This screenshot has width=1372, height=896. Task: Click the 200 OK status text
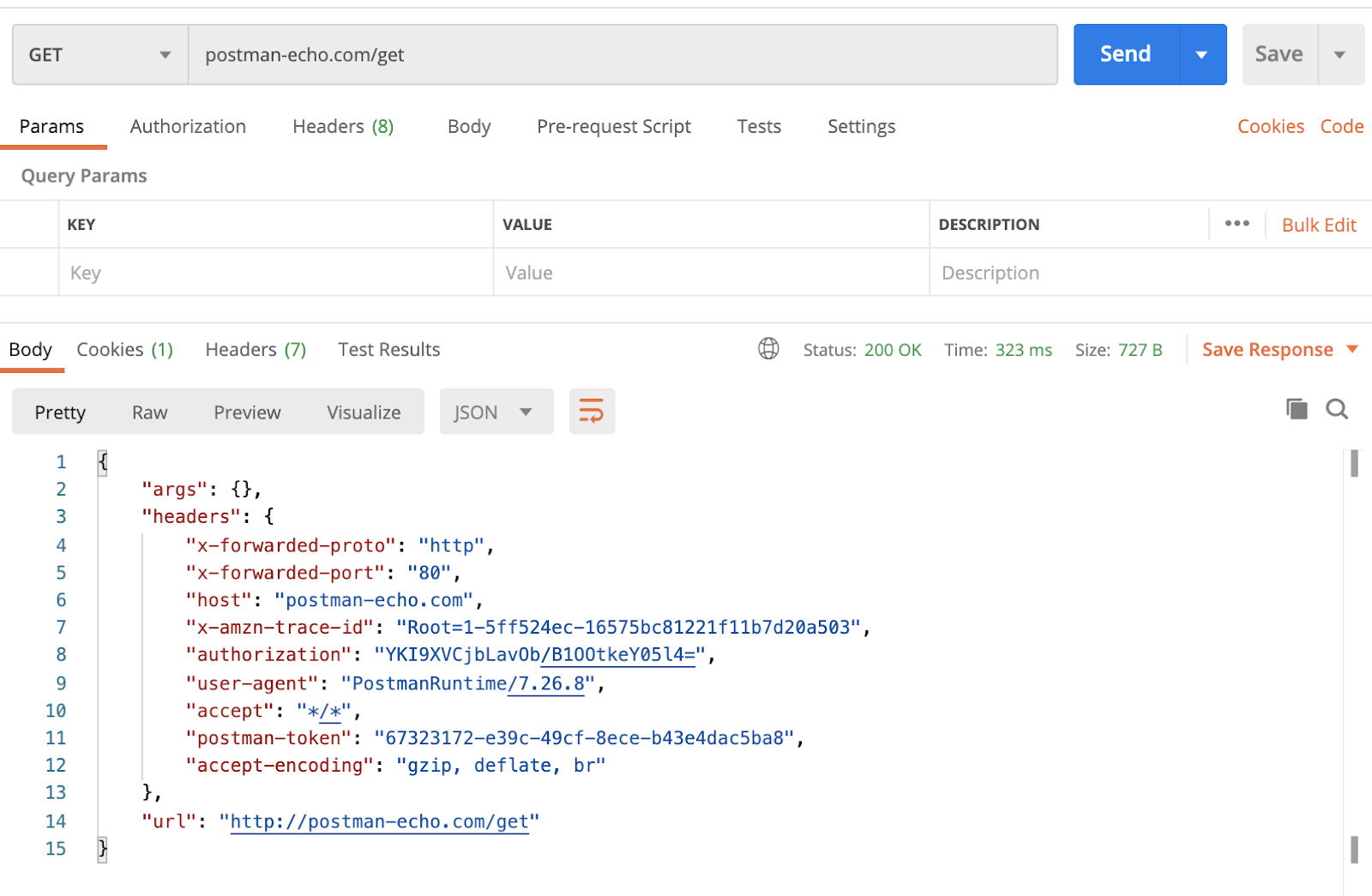pos(893,350)
